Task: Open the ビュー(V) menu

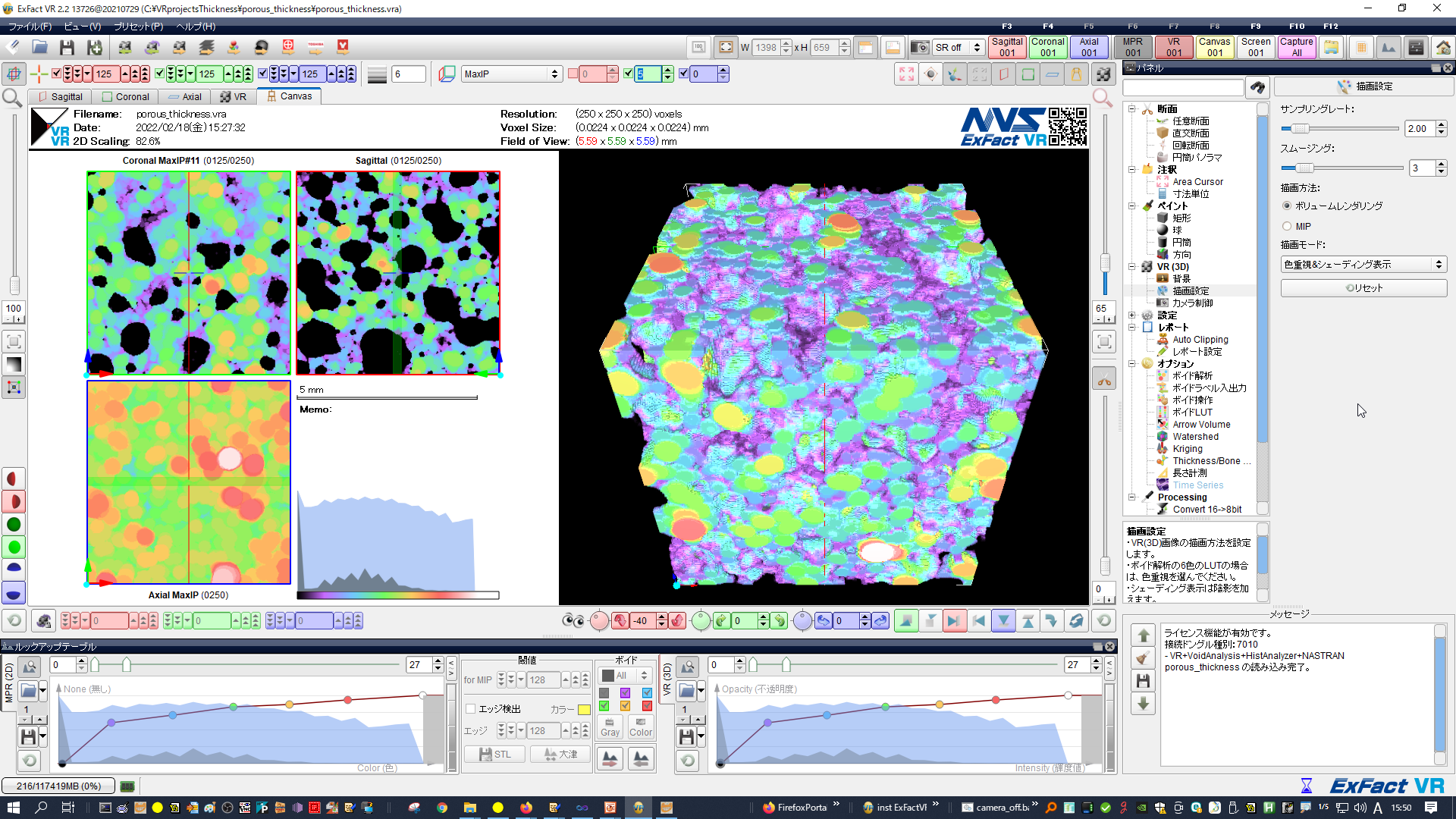Action: (x=82, y=26)
